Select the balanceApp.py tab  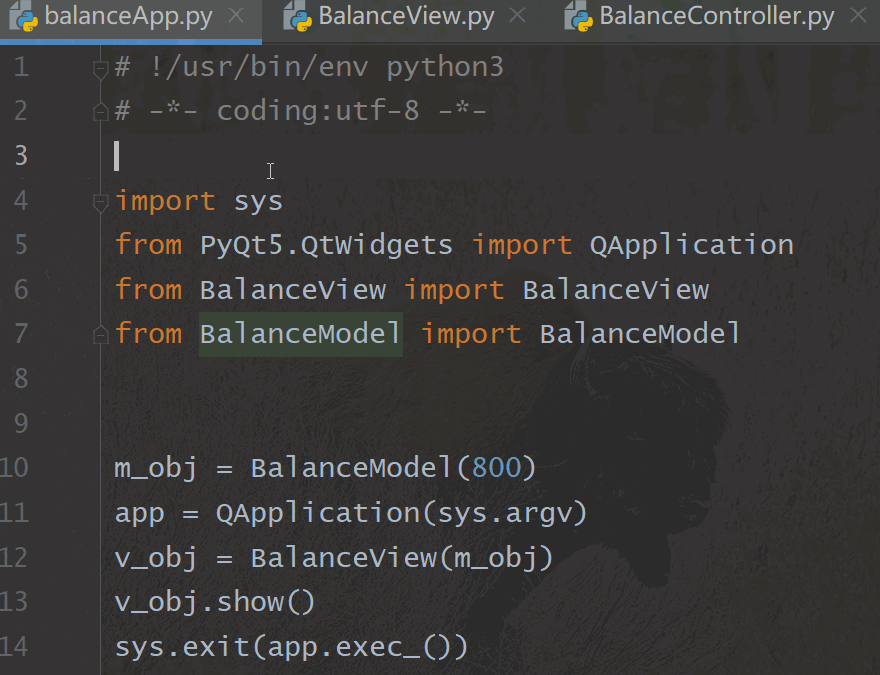(130, 16)
